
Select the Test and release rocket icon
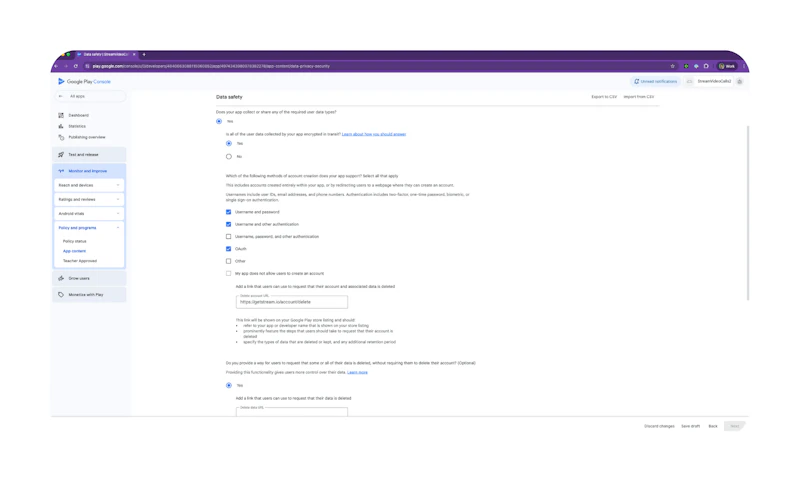[x=61, y=155]
